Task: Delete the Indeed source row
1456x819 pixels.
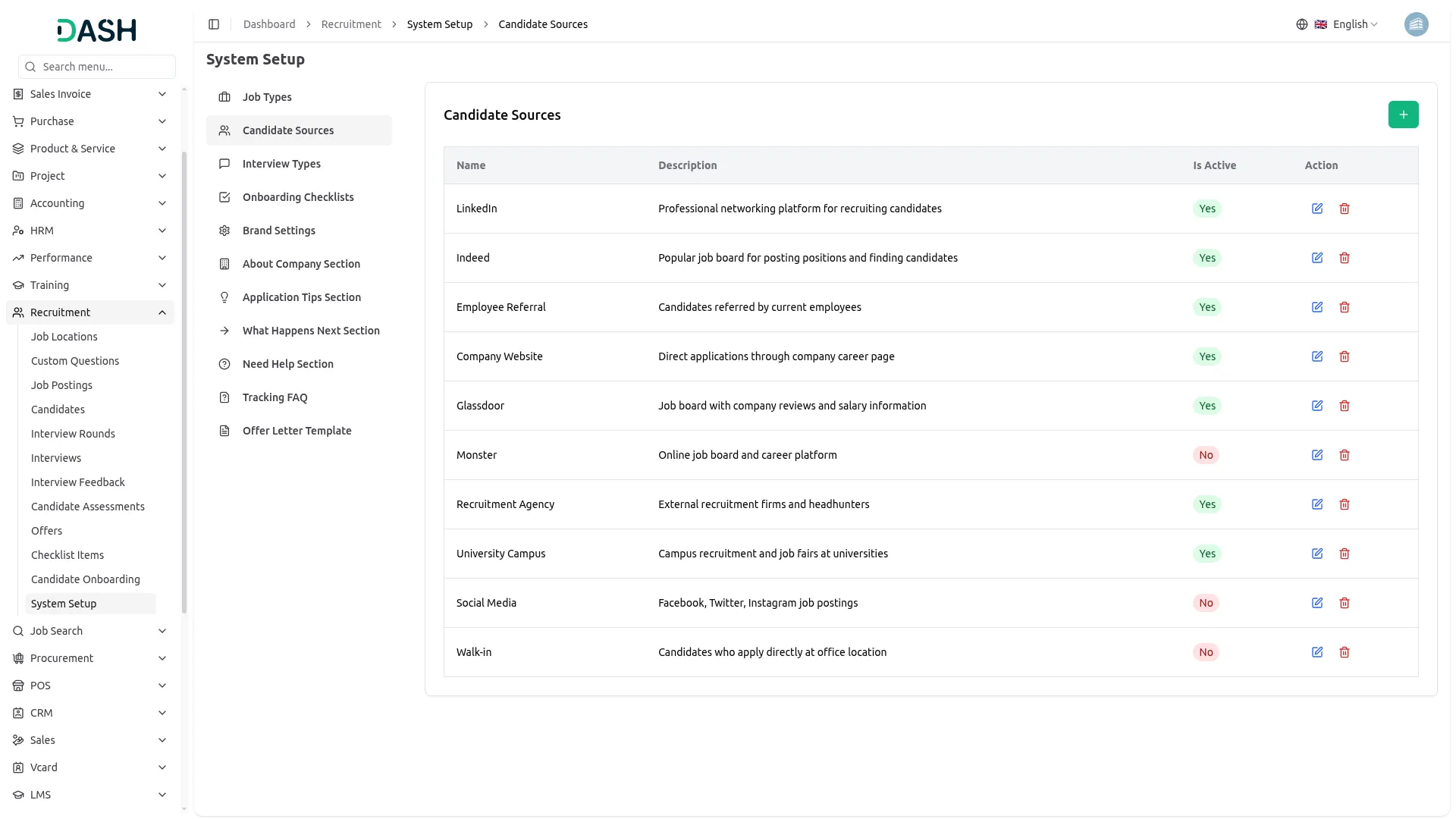Action: coord(1345,258)
